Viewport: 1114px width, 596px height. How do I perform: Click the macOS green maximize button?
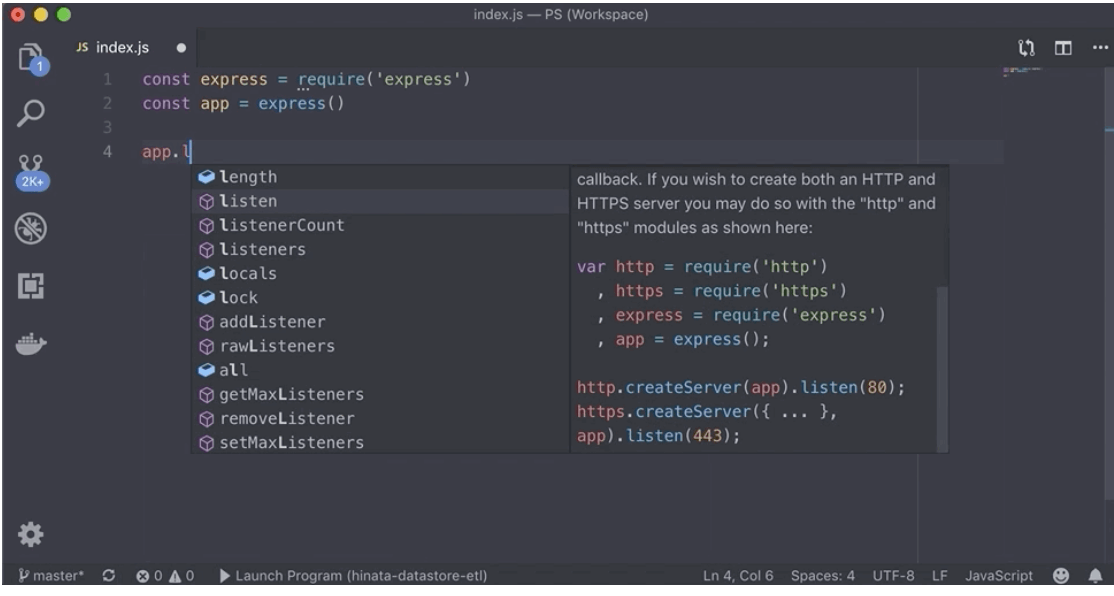tap(64, 14)
